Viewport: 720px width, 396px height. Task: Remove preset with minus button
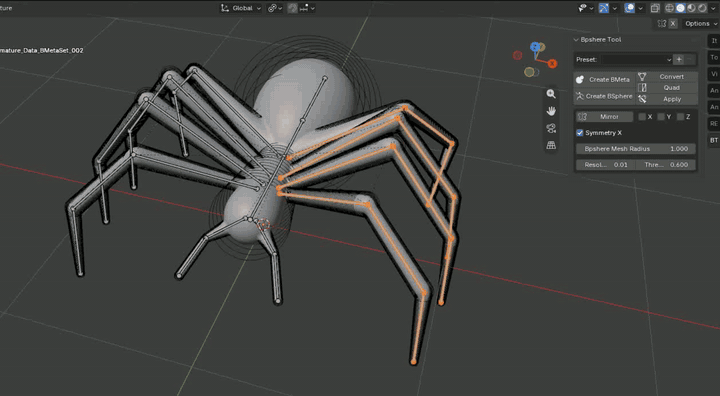(690, 59)
